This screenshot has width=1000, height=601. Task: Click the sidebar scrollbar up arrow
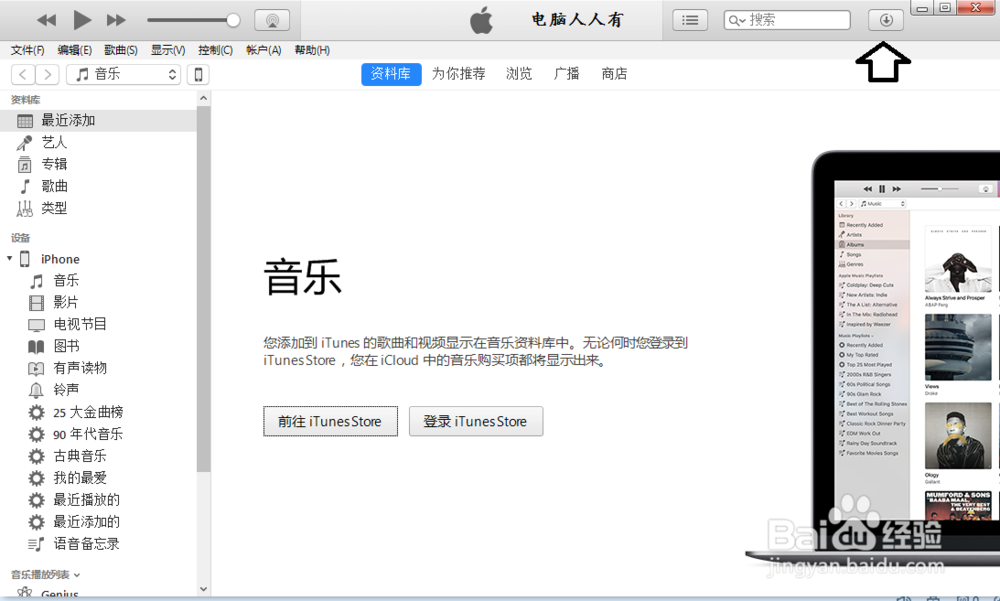point(203,98)
